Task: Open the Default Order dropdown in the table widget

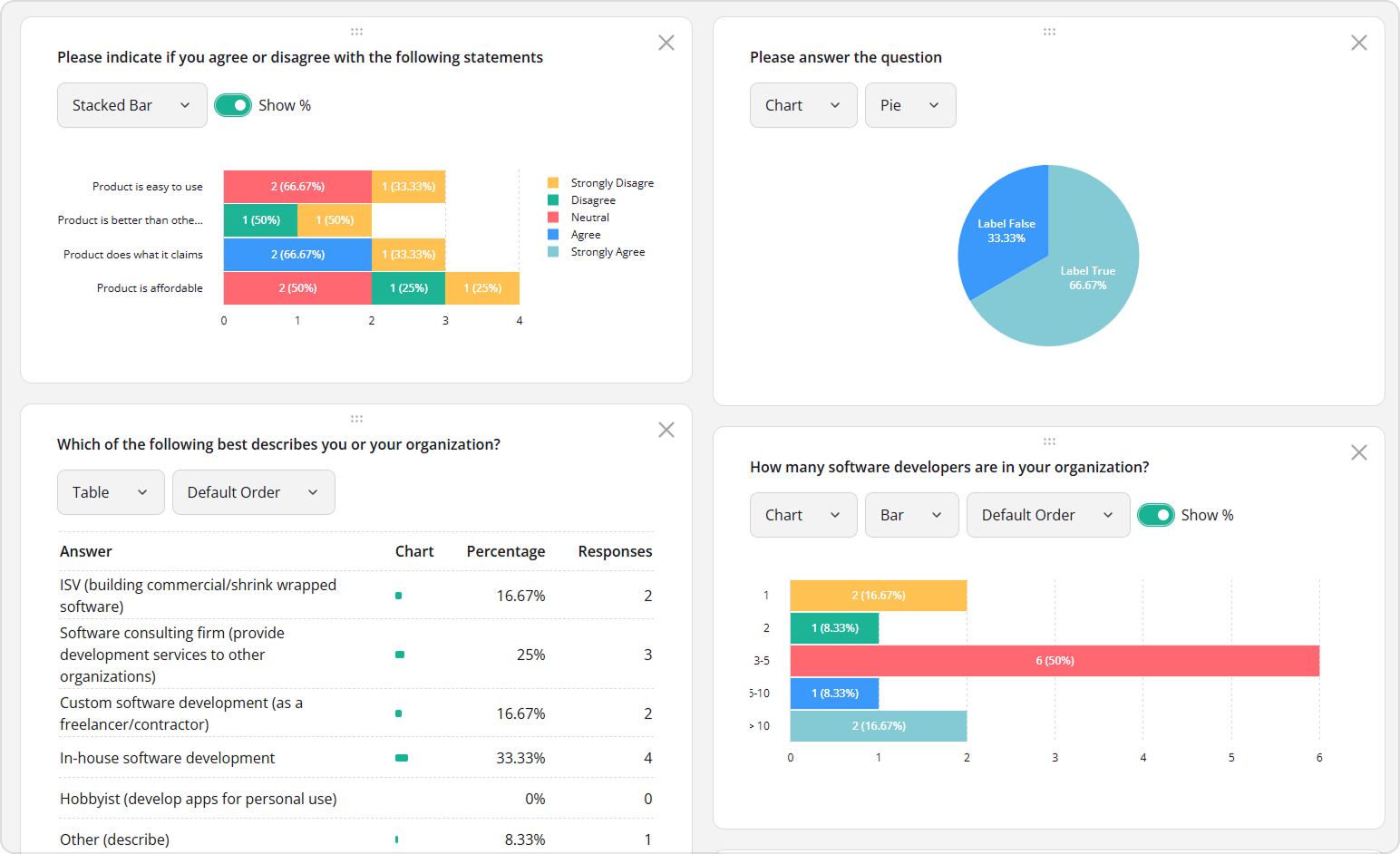Action: pos(253,492)
